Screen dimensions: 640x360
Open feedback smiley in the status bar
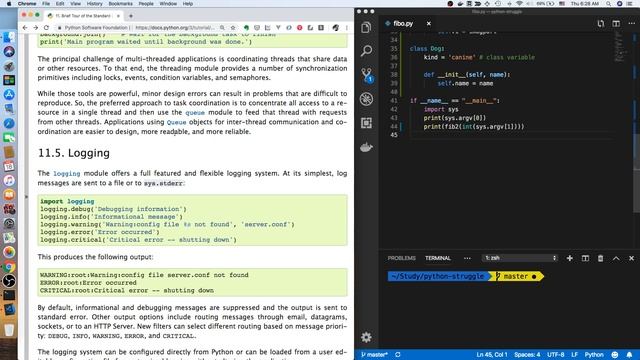(615, 355)
